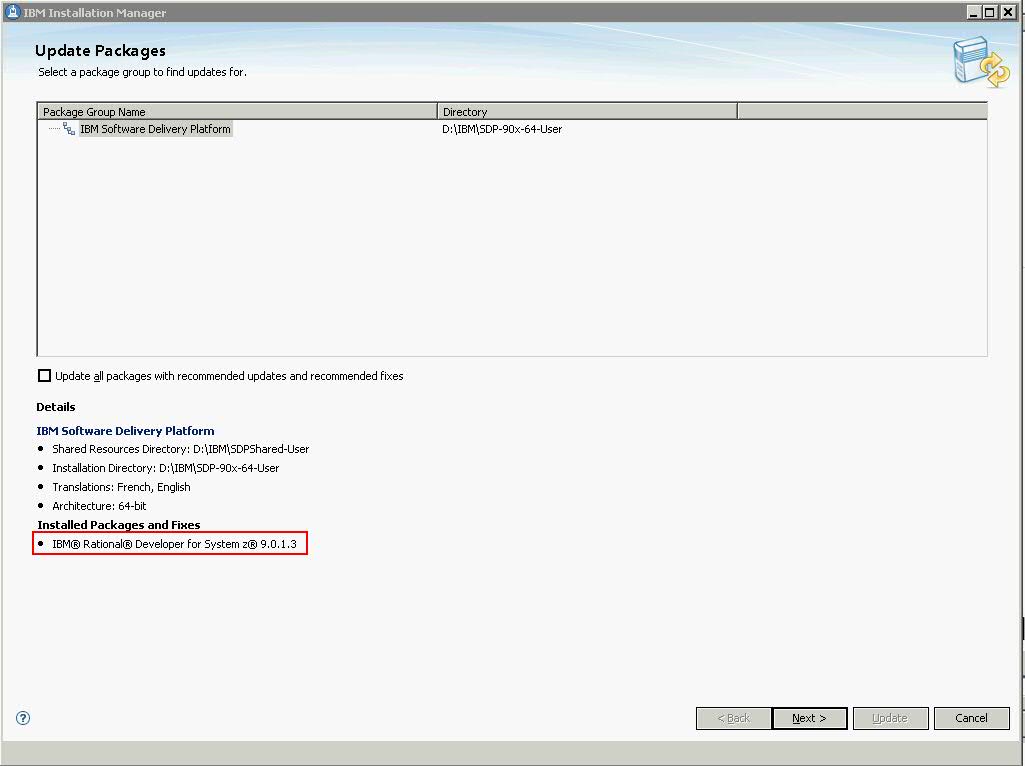Select IBM Software Delivery Platform package group

pyautogui.click(x=156, y=129)
